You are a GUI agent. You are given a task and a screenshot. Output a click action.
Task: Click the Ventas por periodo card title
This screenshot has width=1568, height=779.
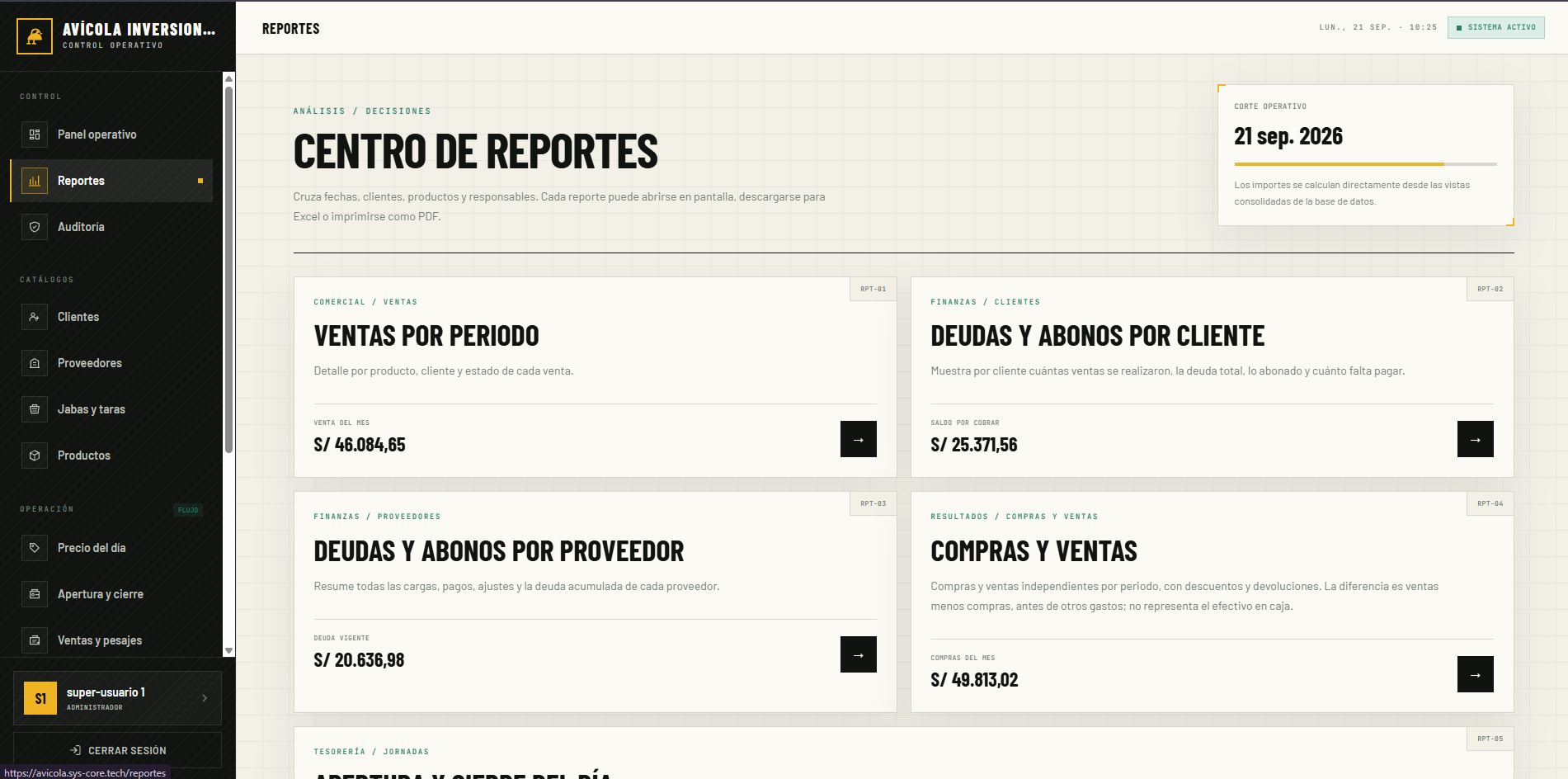click(426, 336)
